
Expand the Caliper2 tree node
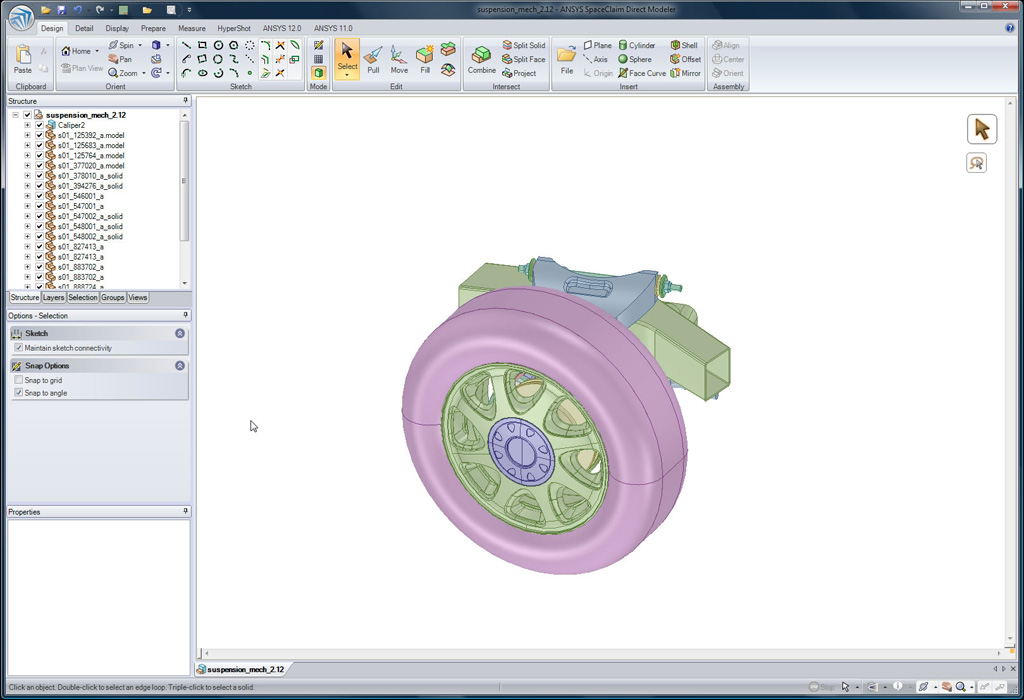pyautogui.click(x=28, y=125)
